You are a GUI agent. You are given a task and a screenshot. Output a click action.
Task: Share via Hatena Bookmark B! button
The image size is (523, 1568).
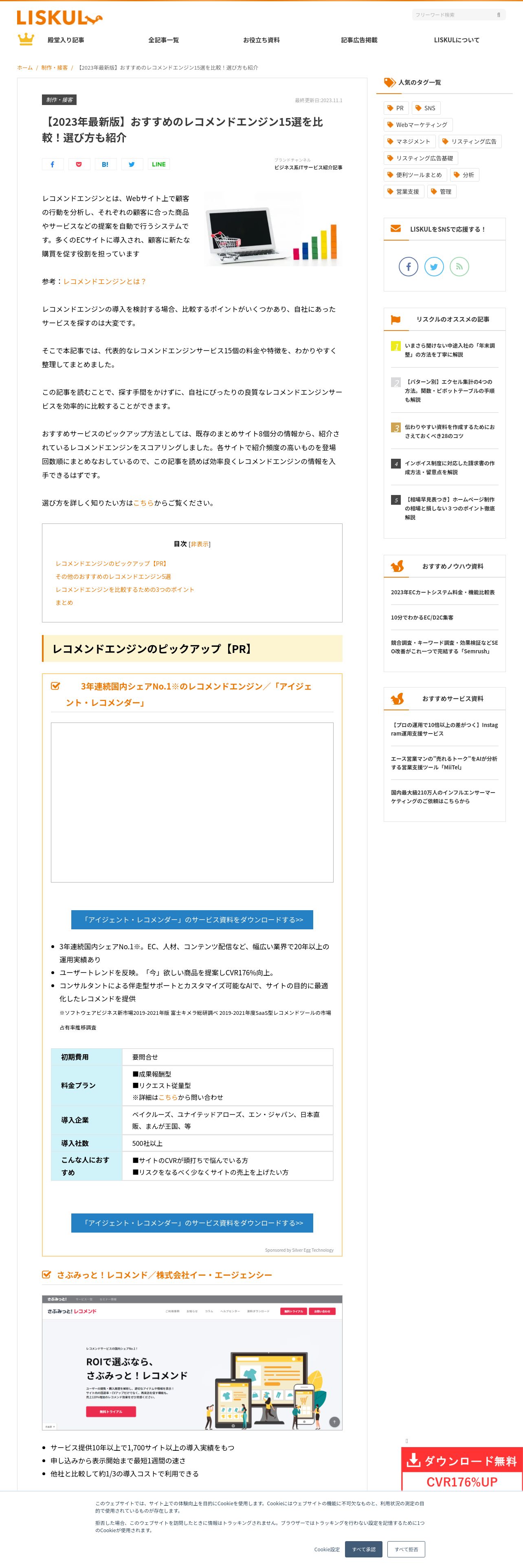[x=105, y=164]
